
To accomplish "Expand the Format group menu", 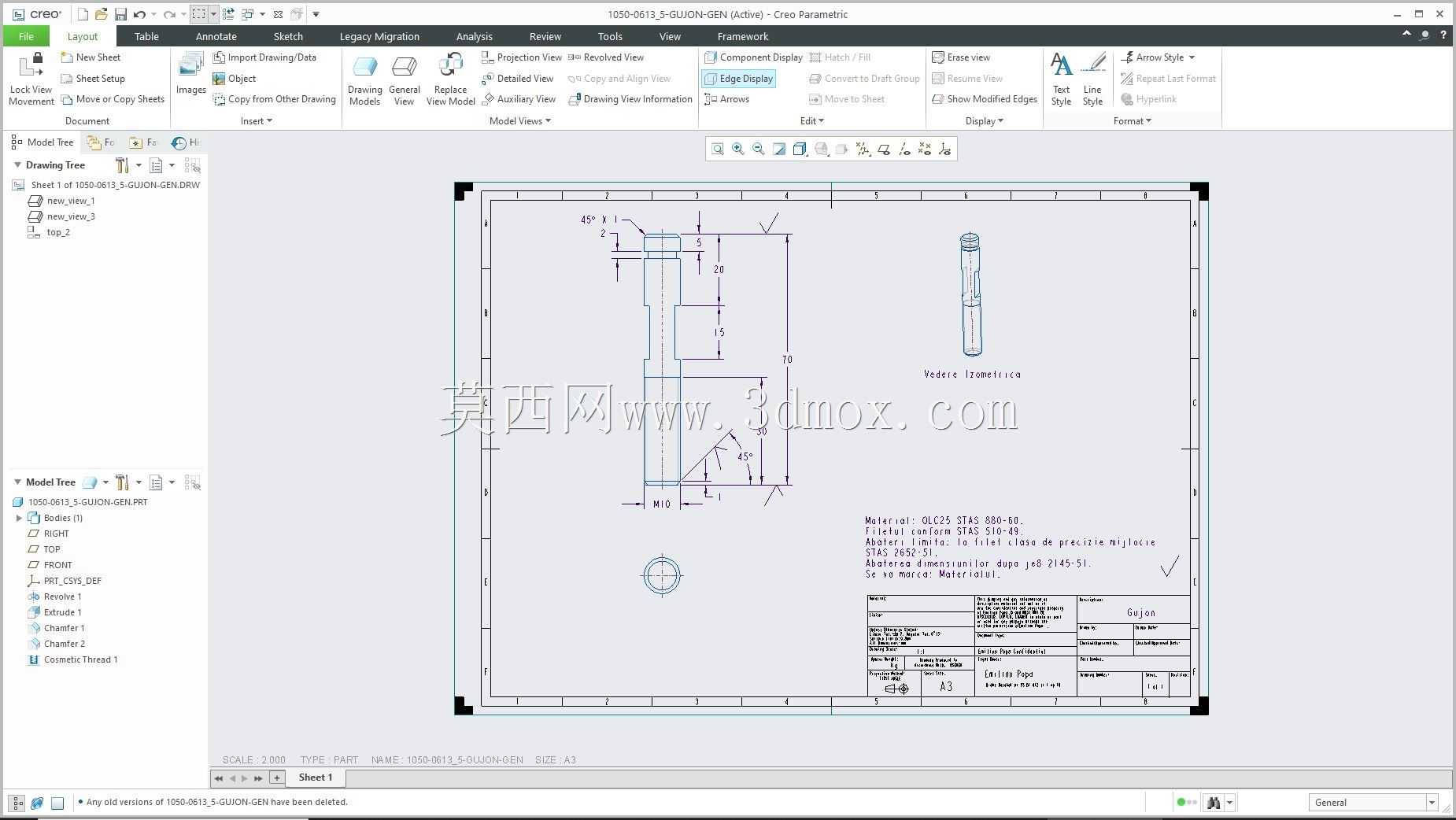I will (1133, 121).
